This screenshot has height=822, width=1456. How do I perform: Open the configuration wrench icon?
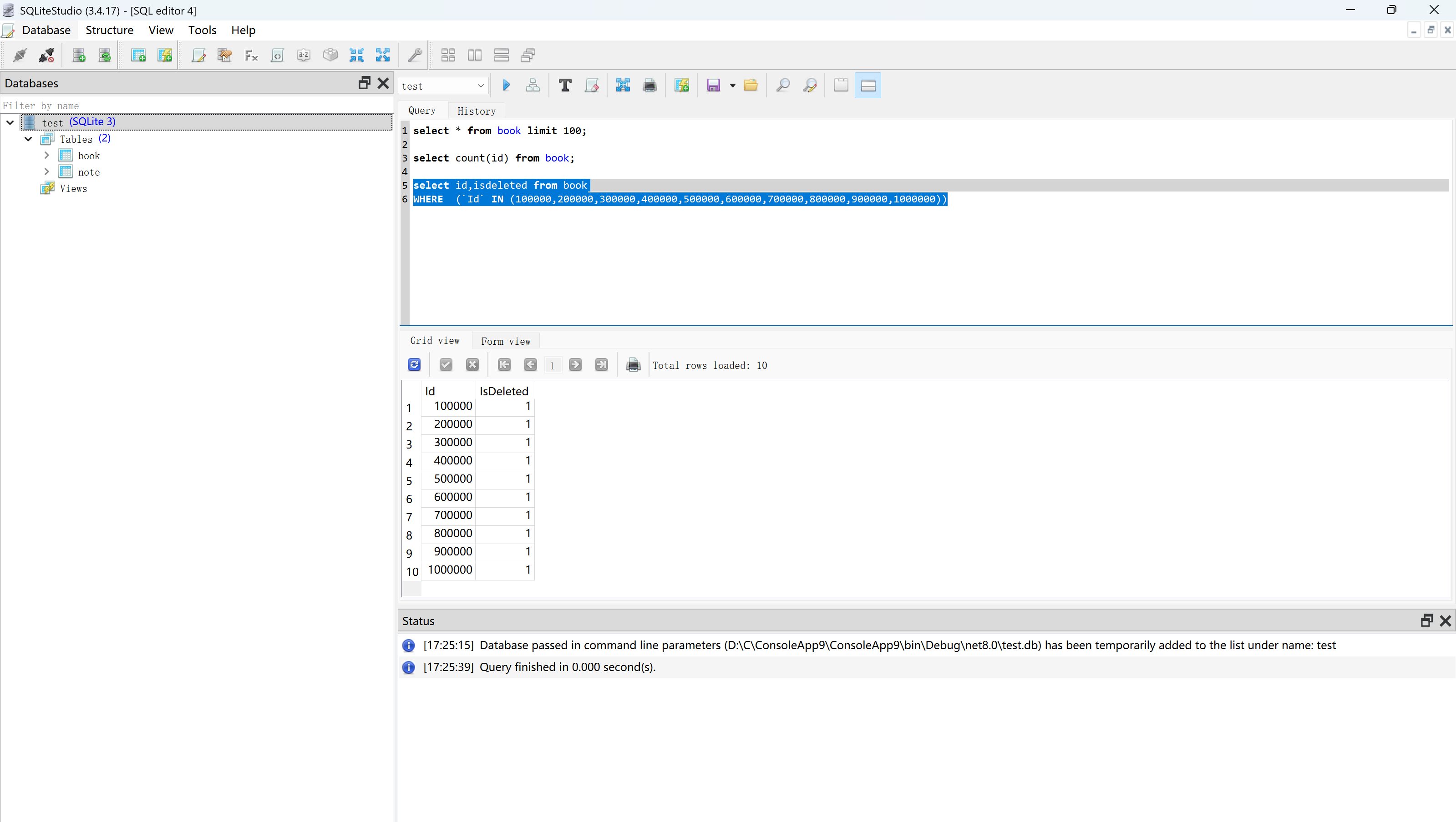[x=414, y=55]
